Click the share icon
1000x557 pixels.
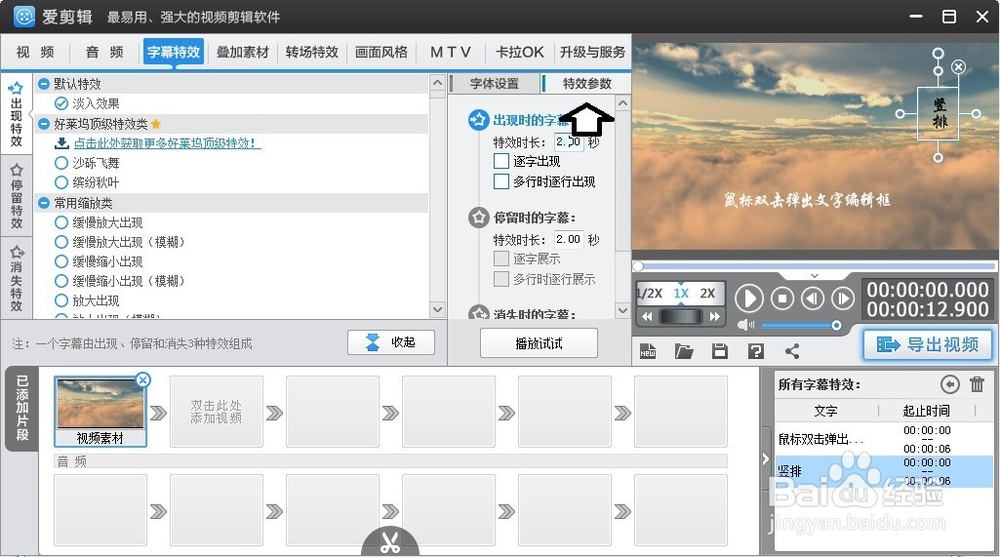(792, 351)
